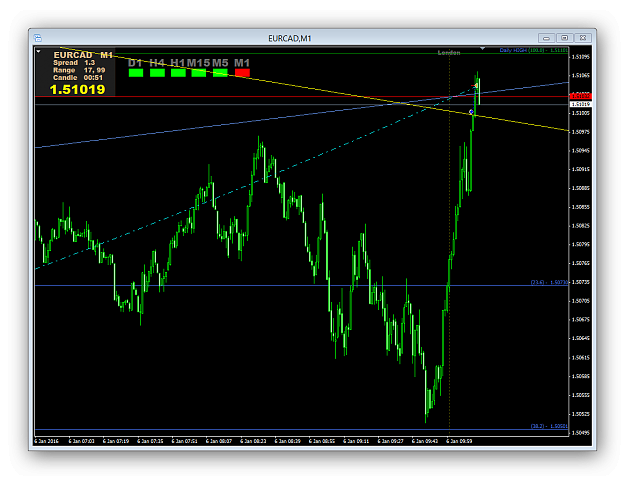Click the 6 Jan 09:59 time label
Image resolution: width=625 pixels, height=479 pixels.
point(459,441)
